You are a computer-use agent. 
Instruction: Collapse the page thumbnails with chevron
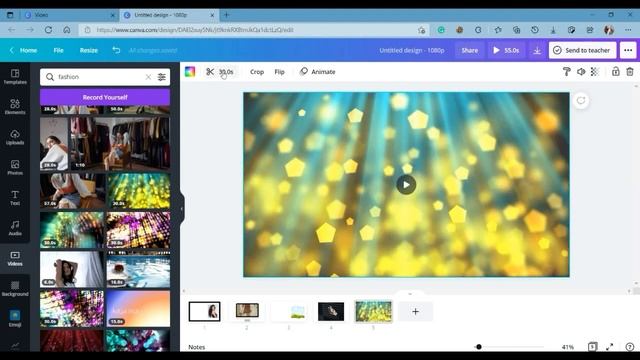point(410,293)
